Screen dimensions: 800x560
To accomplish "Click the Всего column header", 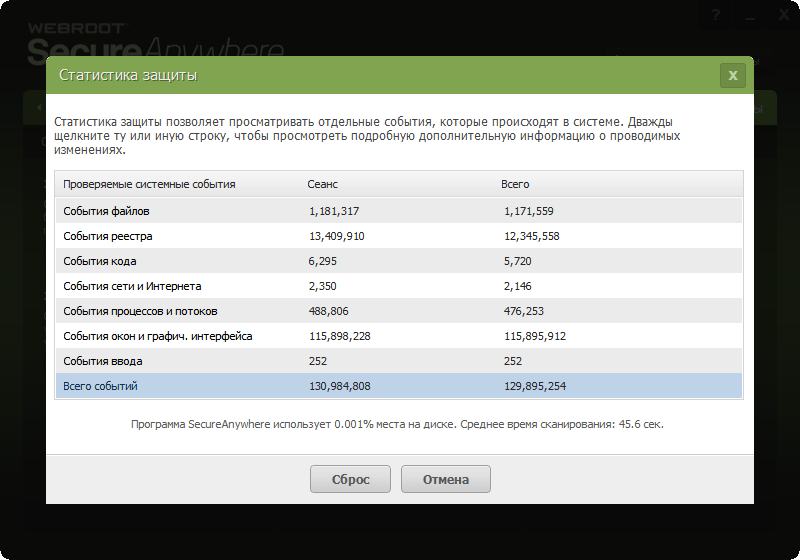I will pyautogui.click(x=515, y=184).
